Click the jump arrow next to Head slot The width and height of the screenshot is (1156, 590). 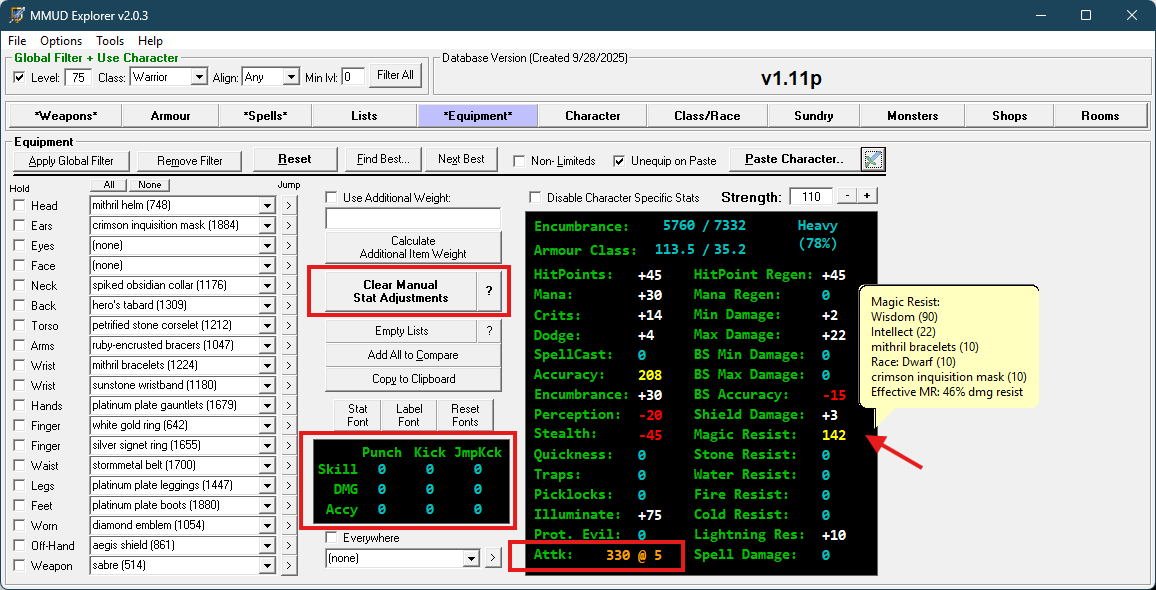pyautogui.click(x=289, y=206)
